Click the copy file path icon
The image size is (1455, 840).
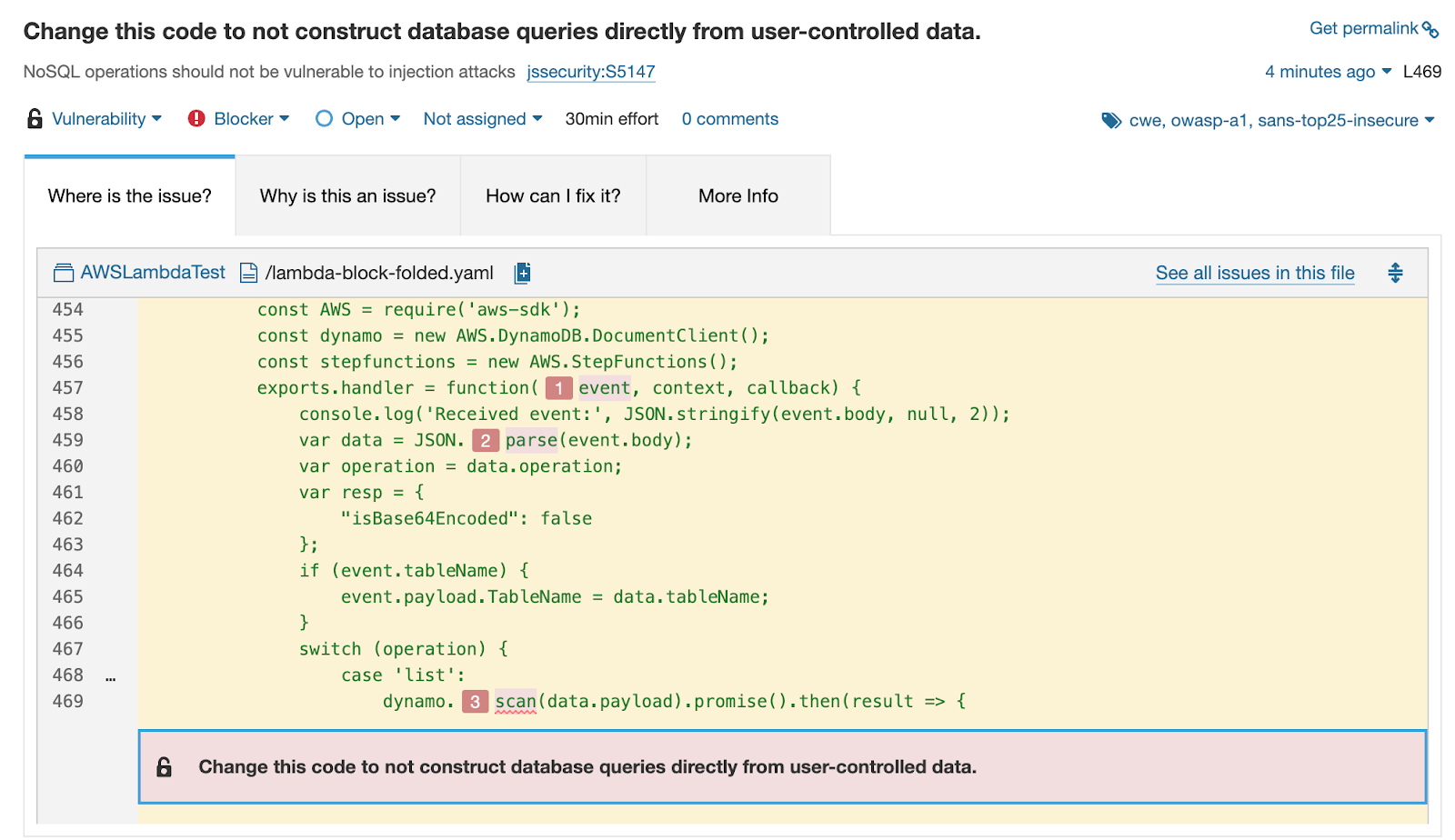(522, 273)
